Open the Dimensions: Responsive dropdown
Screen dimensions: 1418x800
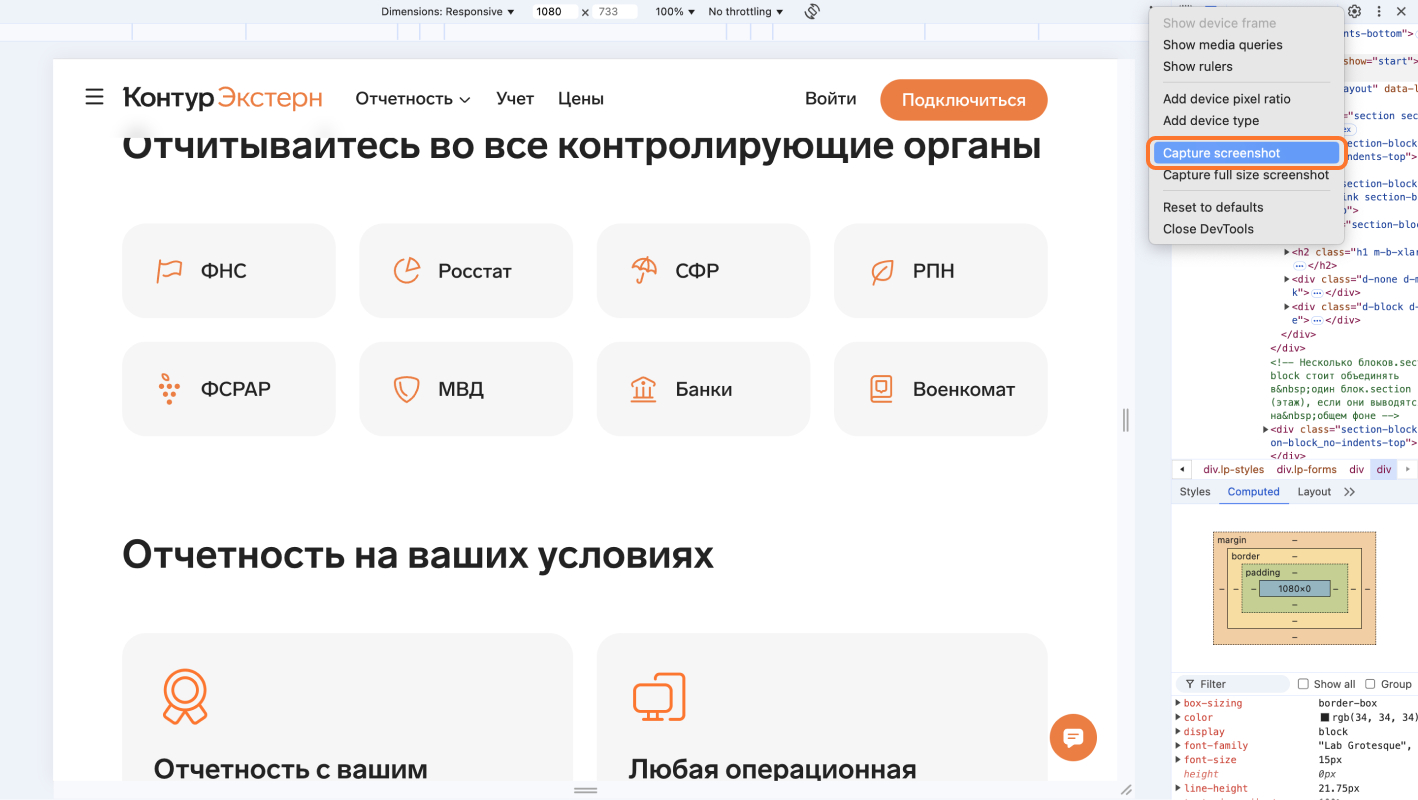(x=448, y=12)
